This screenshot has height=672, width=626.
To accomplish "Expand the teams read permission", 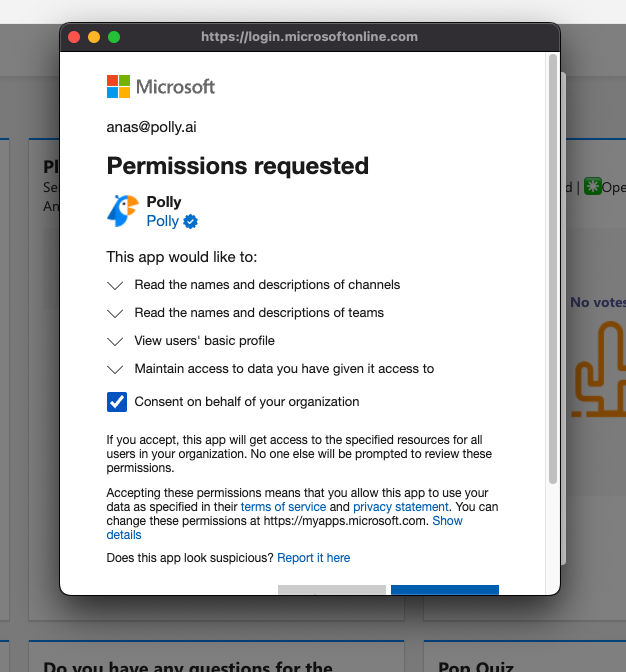I will point(116,313).
